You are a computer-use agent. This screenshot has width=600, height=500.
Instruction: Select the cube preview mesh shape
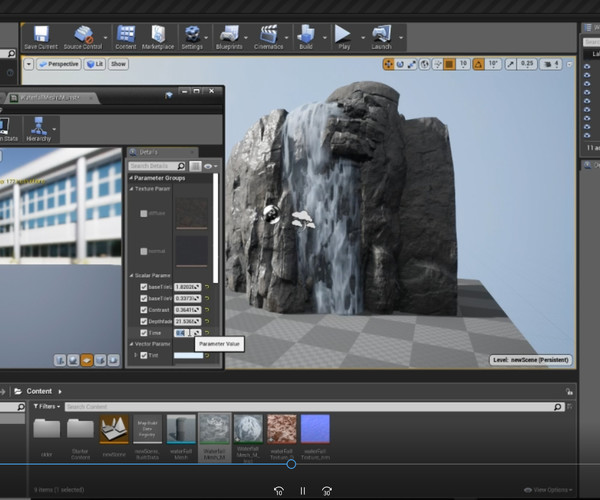[x=100, y=360]
